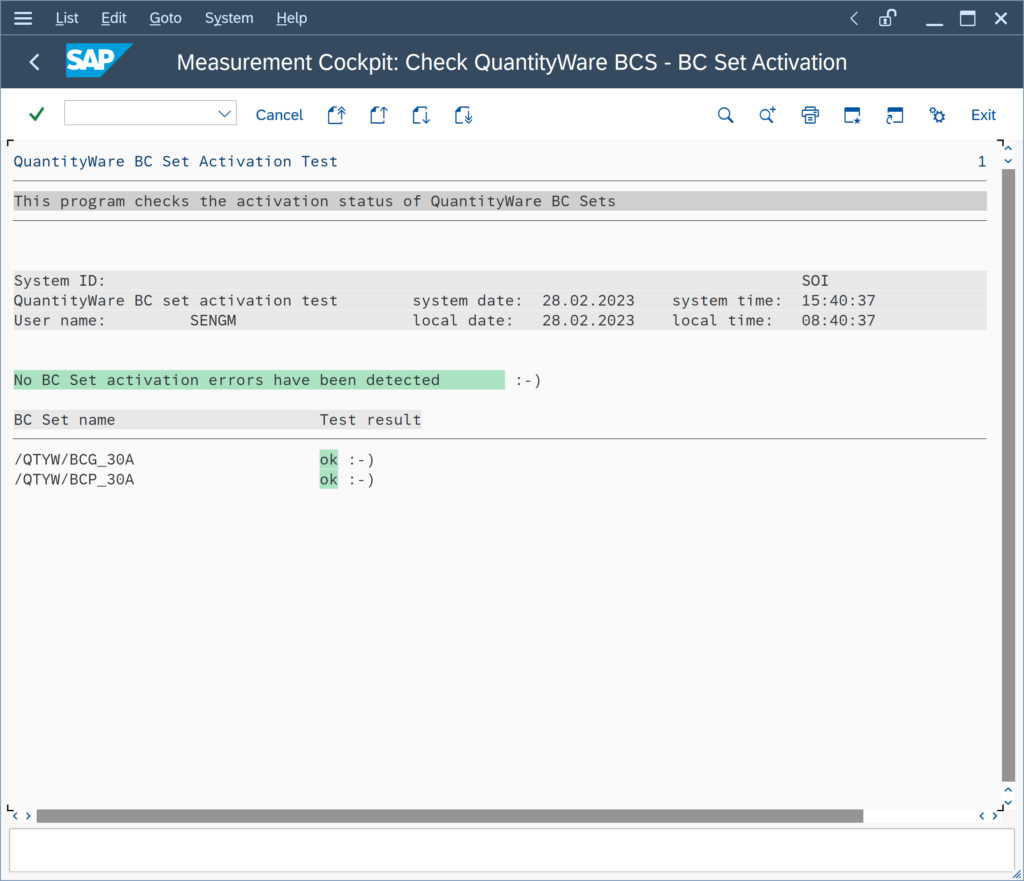
Task: Open the Goto menu
Action: pos(165,18)
